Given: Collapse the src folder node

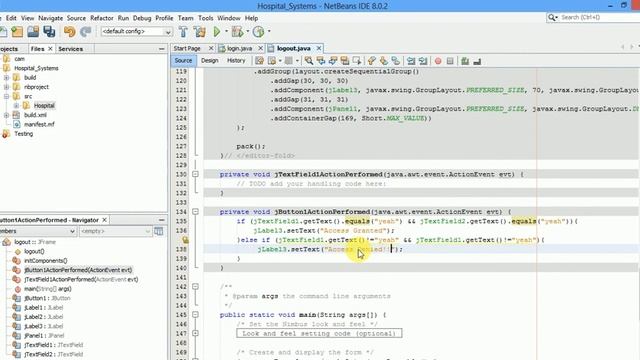Looking at the screenshot, I should (7, 96).
